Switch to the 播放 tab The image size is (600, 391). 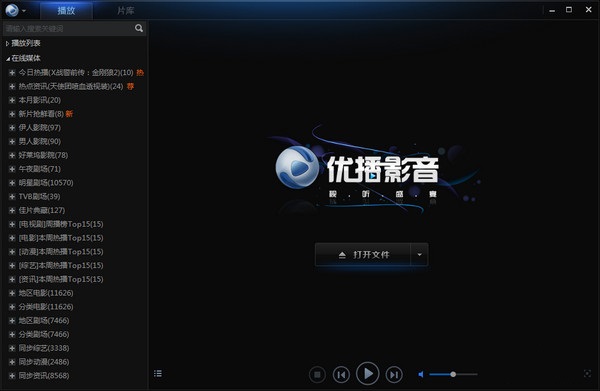click(66, 10)
